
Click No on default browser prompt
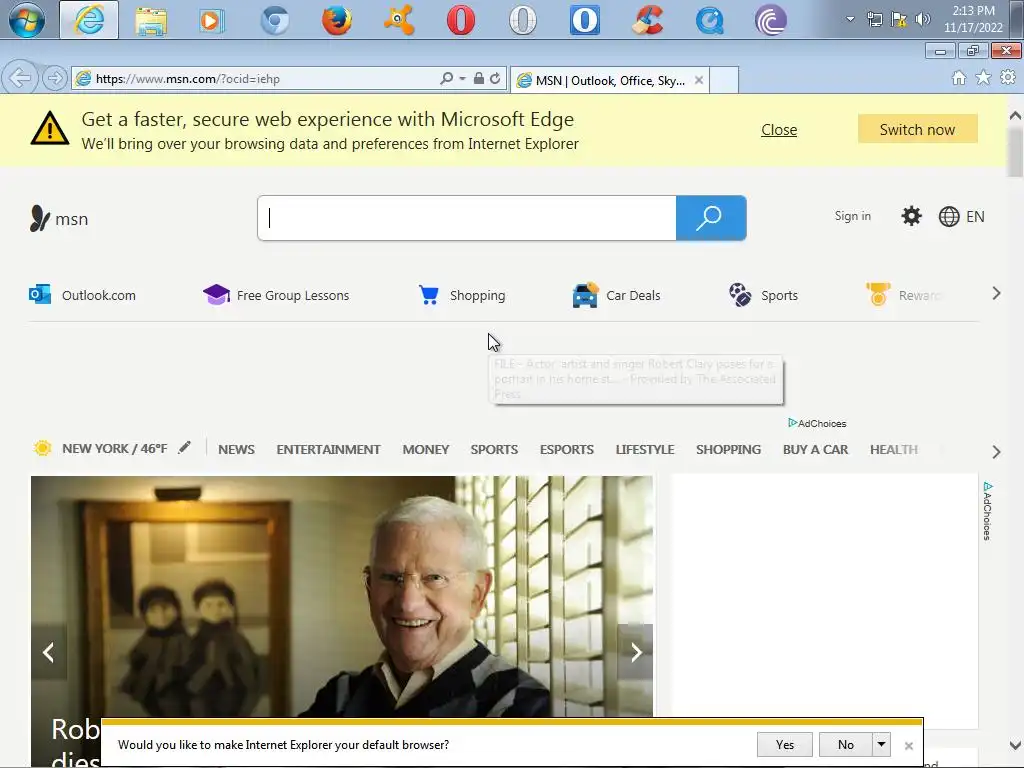tap(846, 744)
